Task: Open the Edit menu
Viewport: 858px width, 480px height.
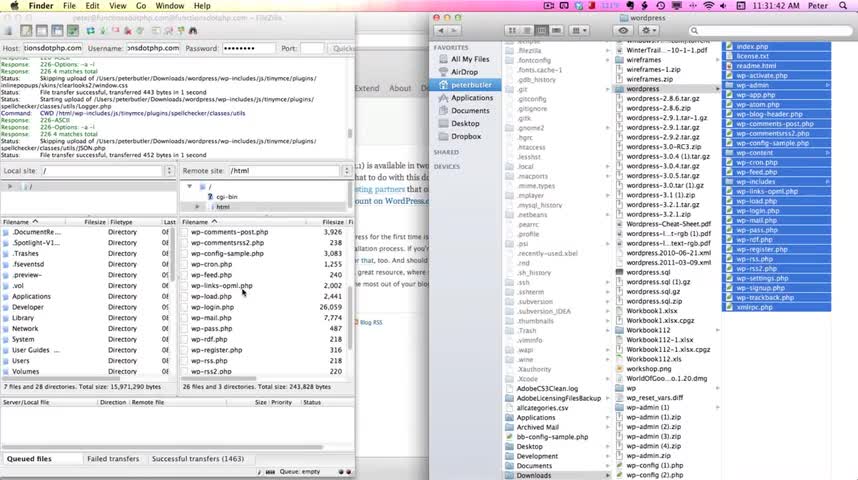Action: click(92, 5)
